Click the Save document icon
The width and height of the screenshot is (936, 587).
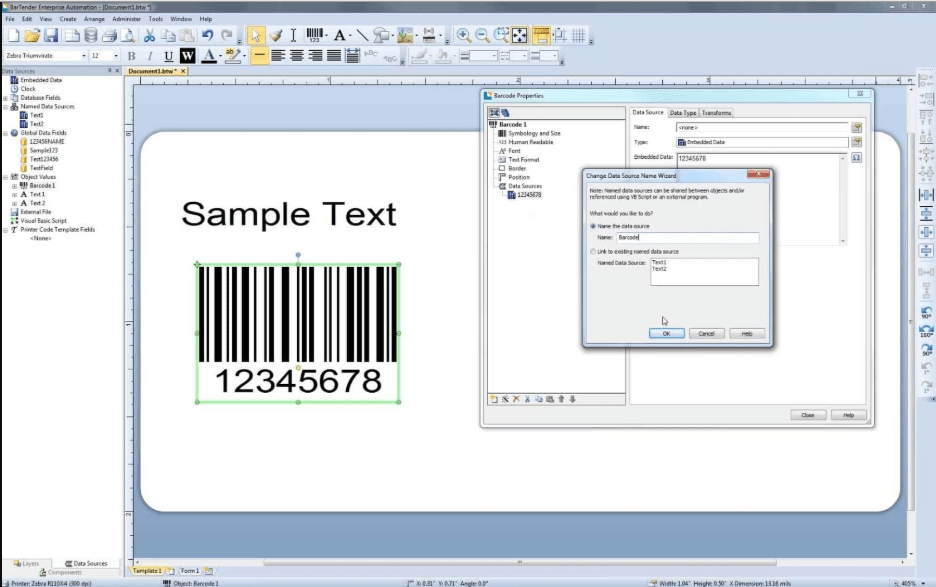click(x=50, y=35)
